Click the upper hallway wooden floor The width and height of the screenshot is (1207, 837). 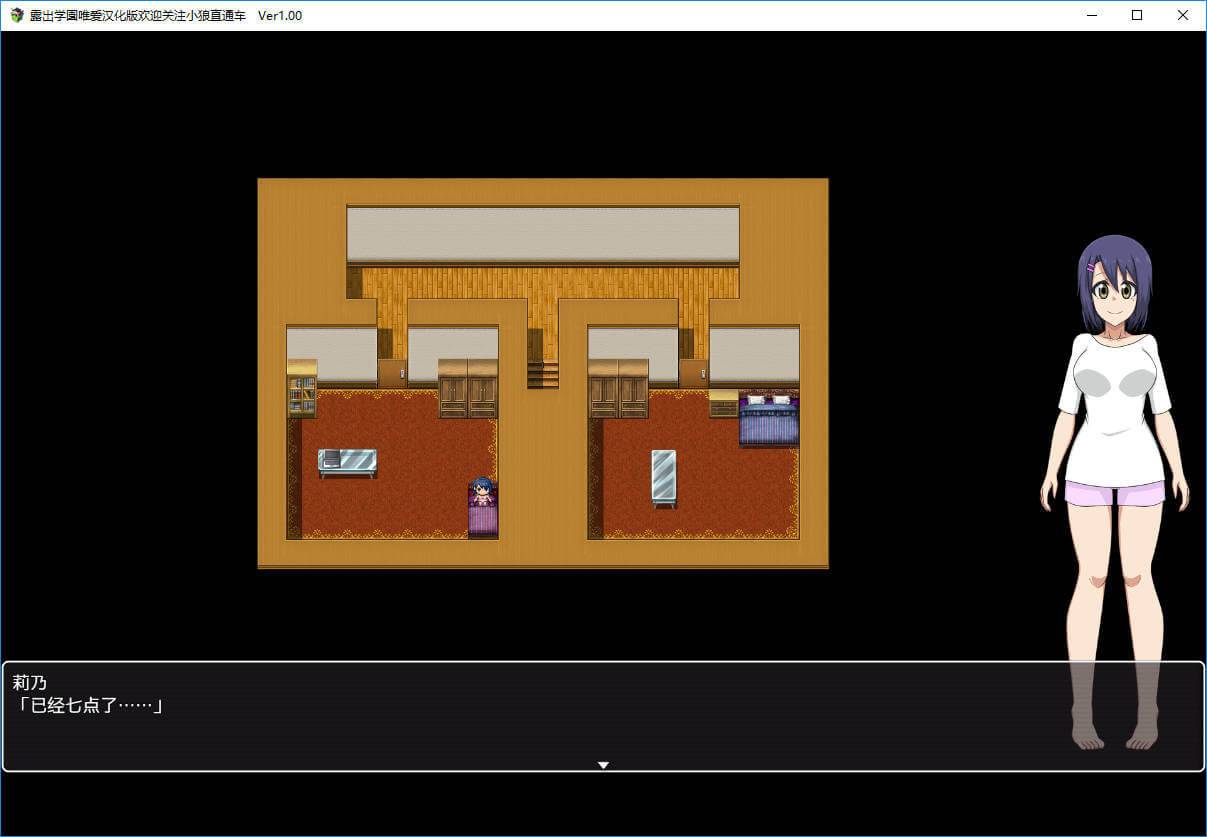542,283
